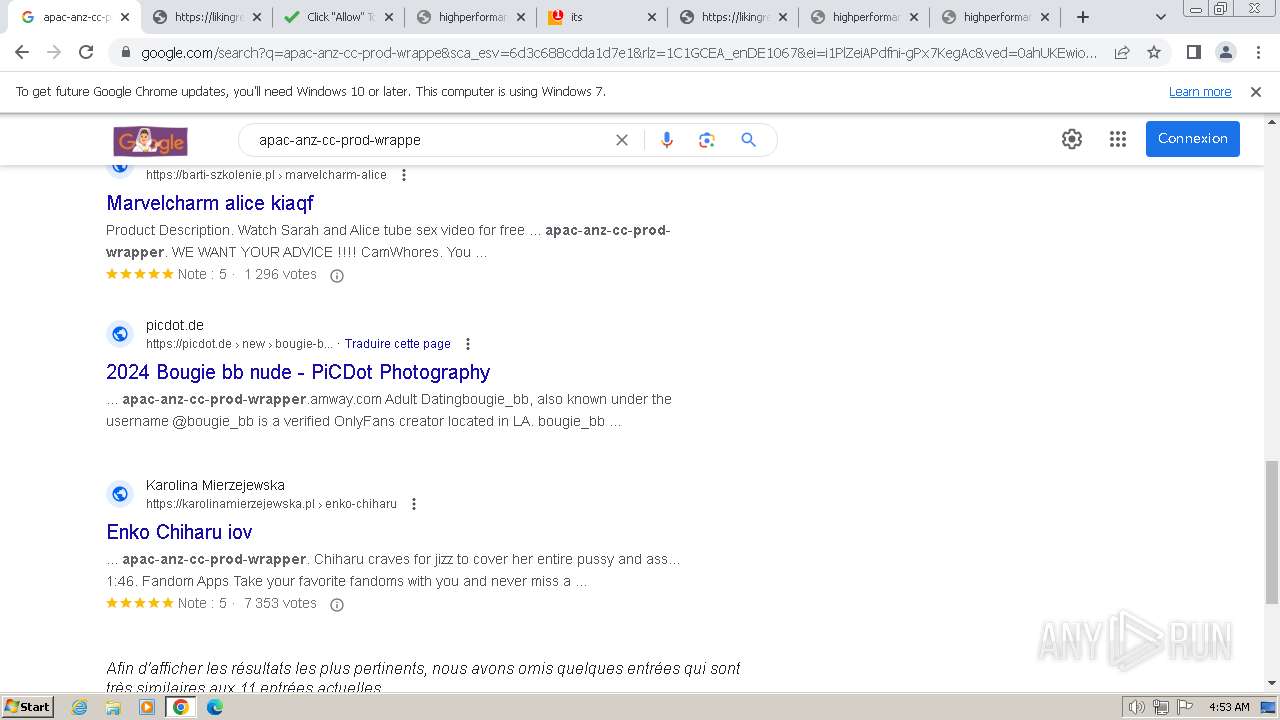Image resolution: width=1280 pixels, height=720 pixels.
Task: Dismiss the Chrome update notification bar
Action: click(x=1256, y=92)
